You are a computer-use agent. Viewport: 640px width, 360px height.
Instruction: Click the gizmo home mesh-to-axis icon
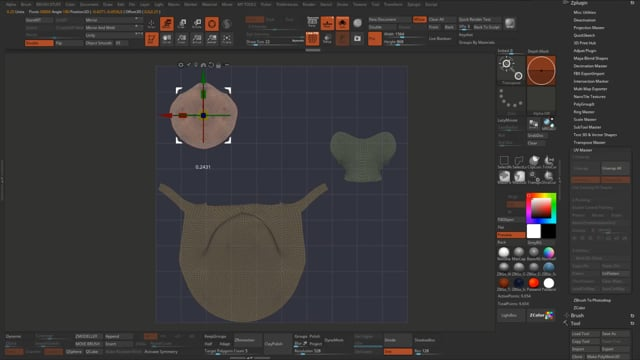[x=203, y=65]
